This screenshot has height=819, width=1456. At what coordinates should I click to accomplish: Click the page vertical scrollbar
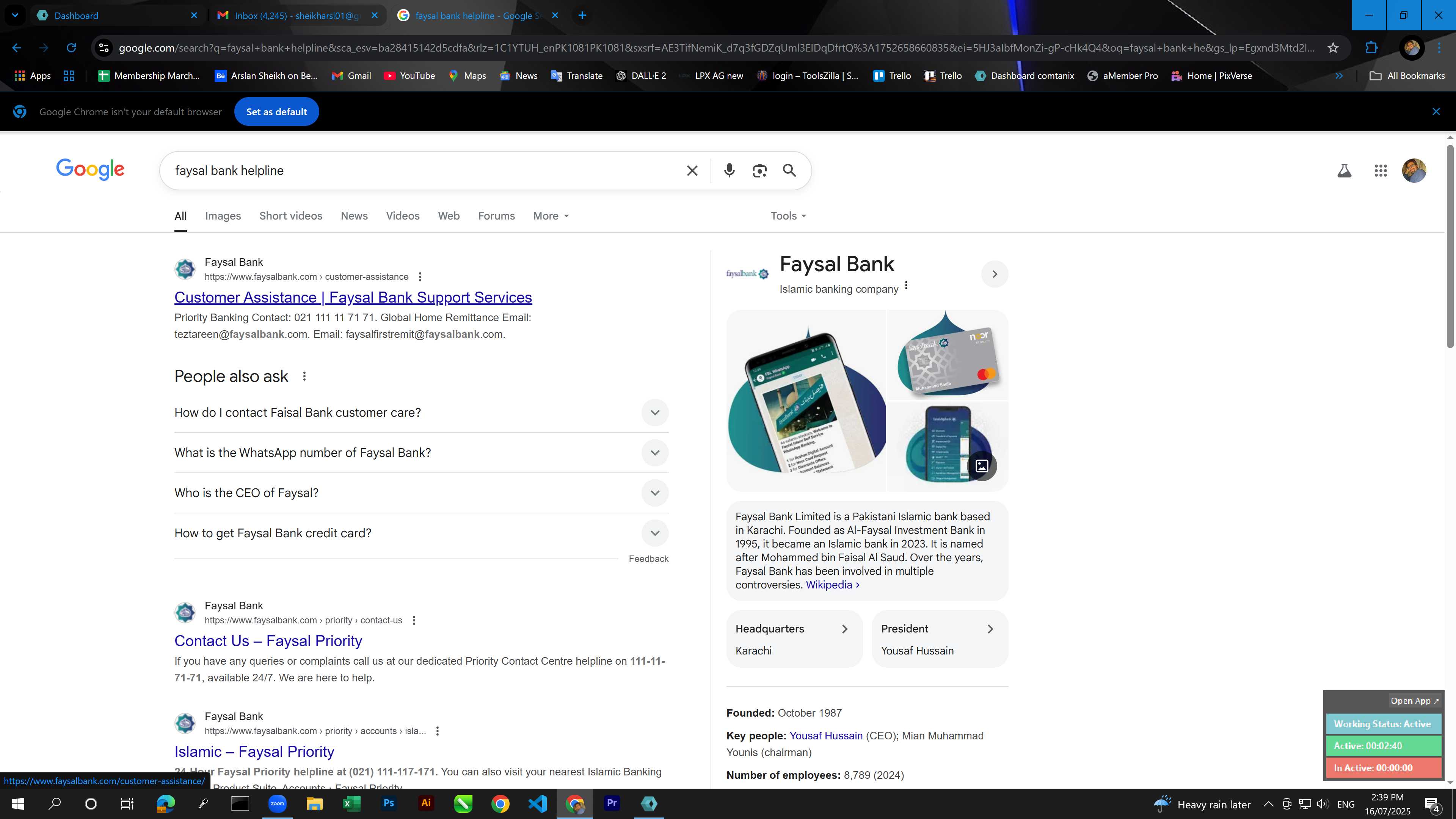point(1450,246)
